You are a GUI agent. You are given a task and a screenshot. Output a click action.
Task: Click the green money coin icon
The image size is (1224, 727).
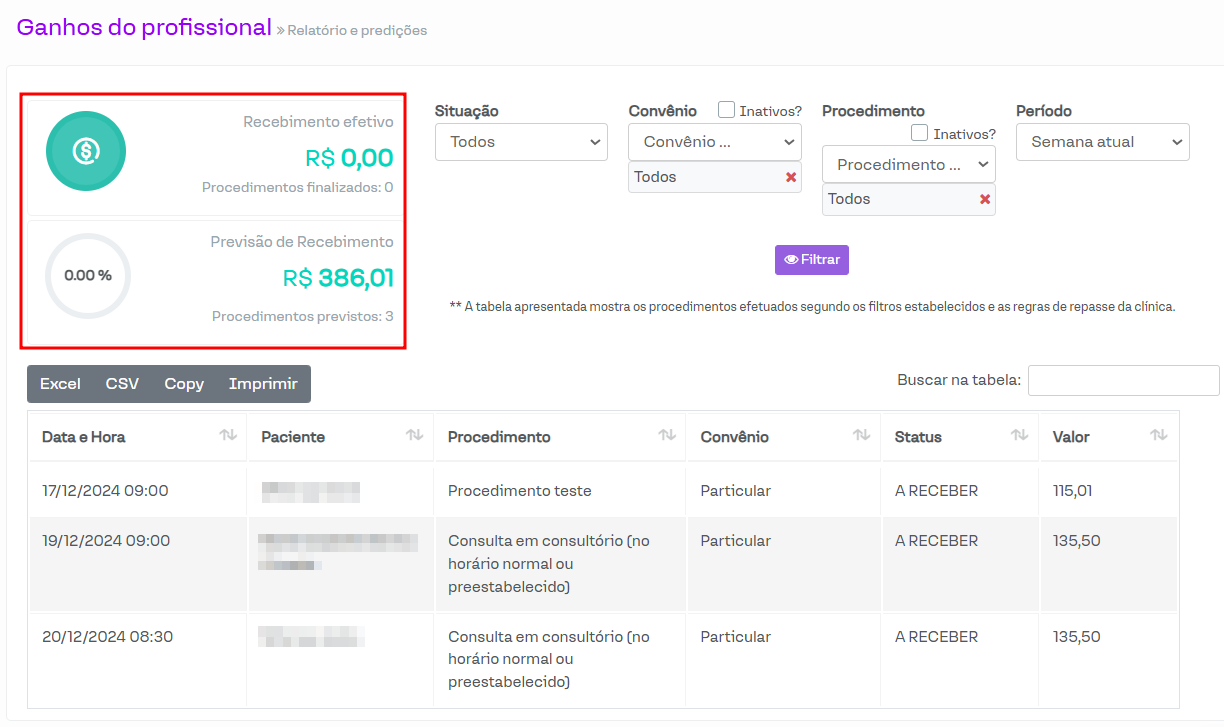click(86, 151)
